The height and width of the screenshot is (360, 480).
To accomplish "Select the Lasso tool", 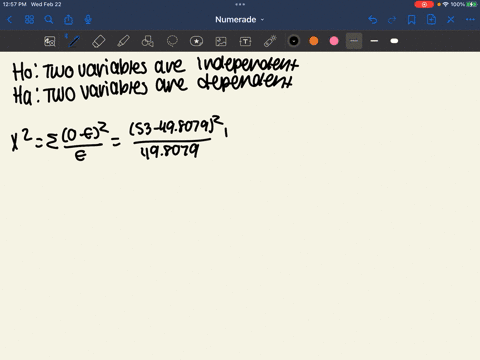I will point(172,41).
